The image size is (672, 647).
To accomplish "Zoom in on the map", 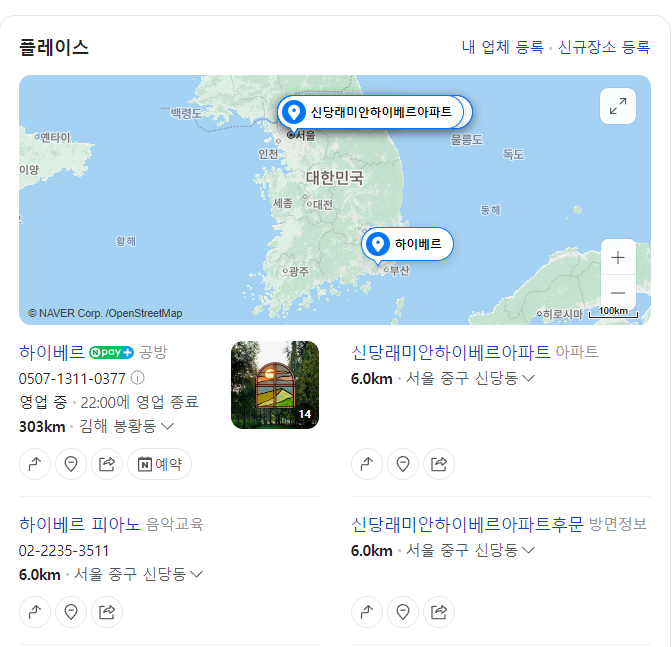I will [x=618, y=257].
